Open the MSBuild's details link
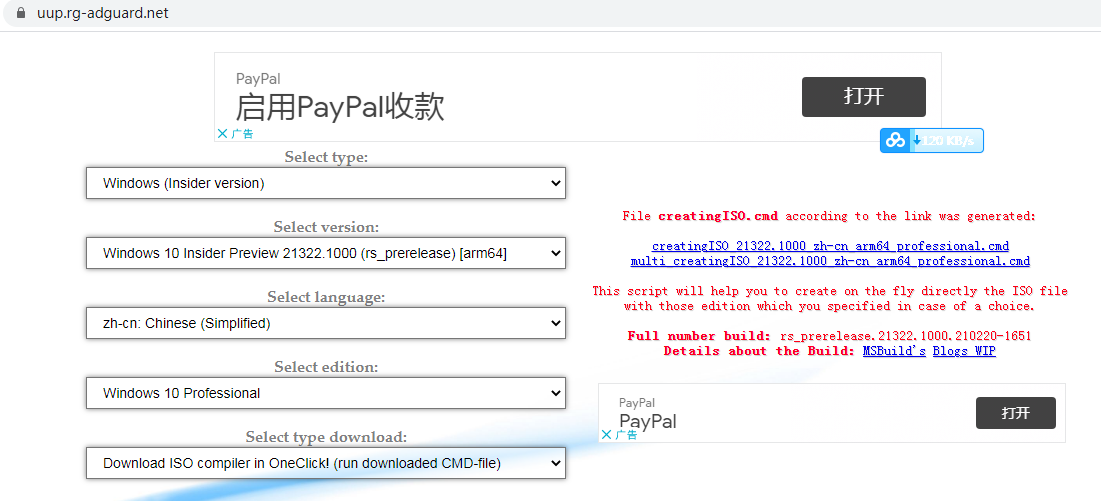This screenshot has height=501, width=1101. pos(894,351)
